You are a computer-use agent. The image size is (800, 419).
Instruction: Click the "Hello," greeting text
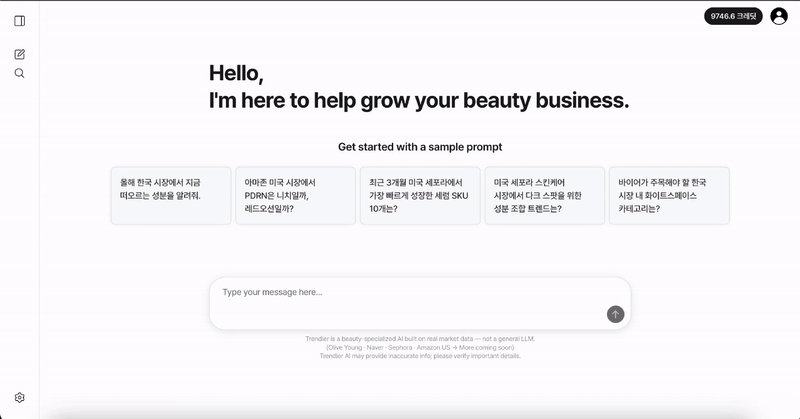click(x=236, y=73)
